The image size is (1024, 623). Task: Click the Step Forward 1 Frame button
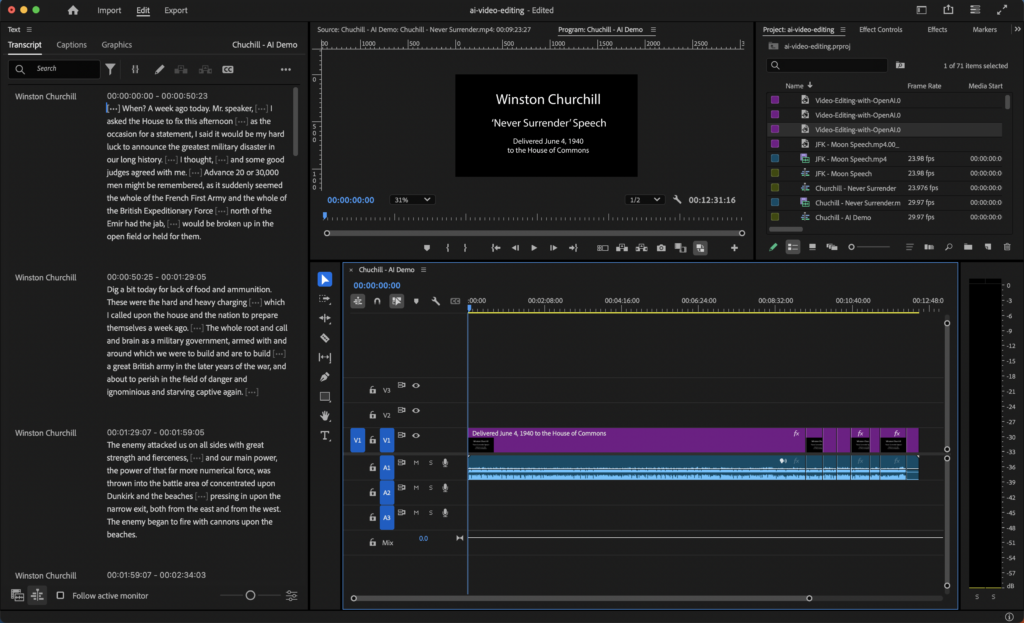pyautogui.click(x=553, y=248)
